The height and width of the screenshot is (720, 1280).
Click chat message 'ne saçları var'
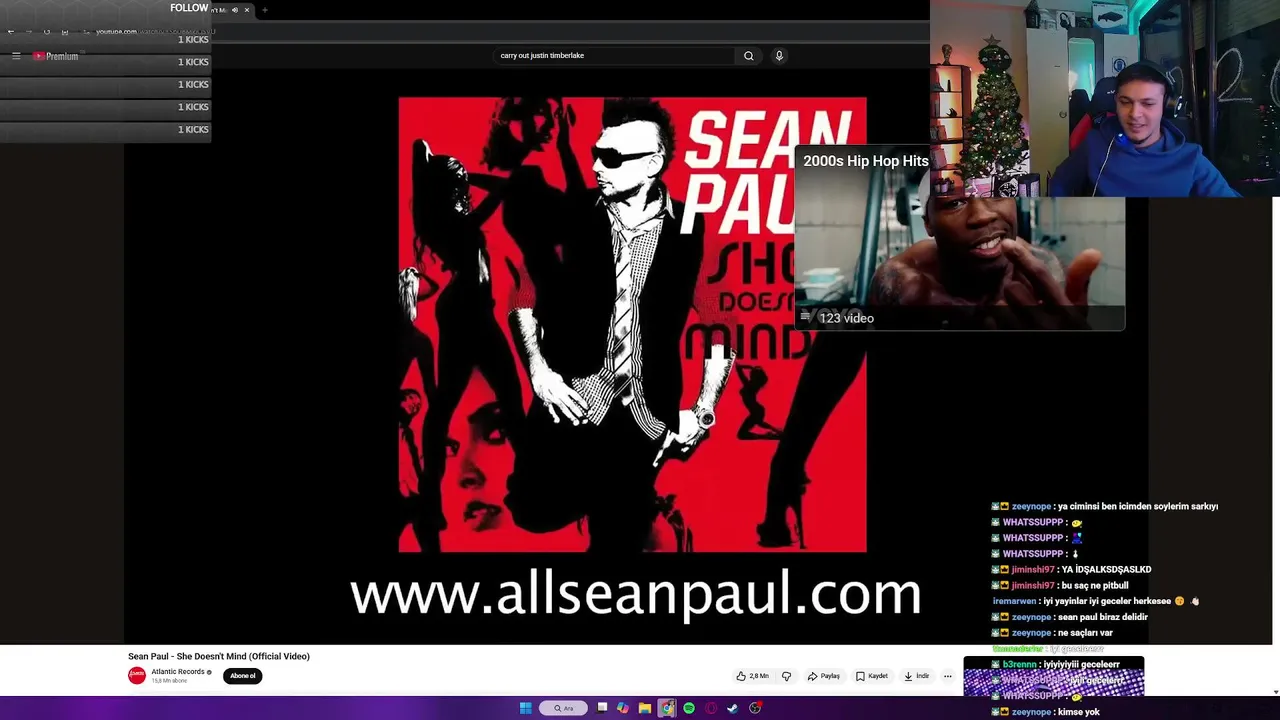point(1085,633)
